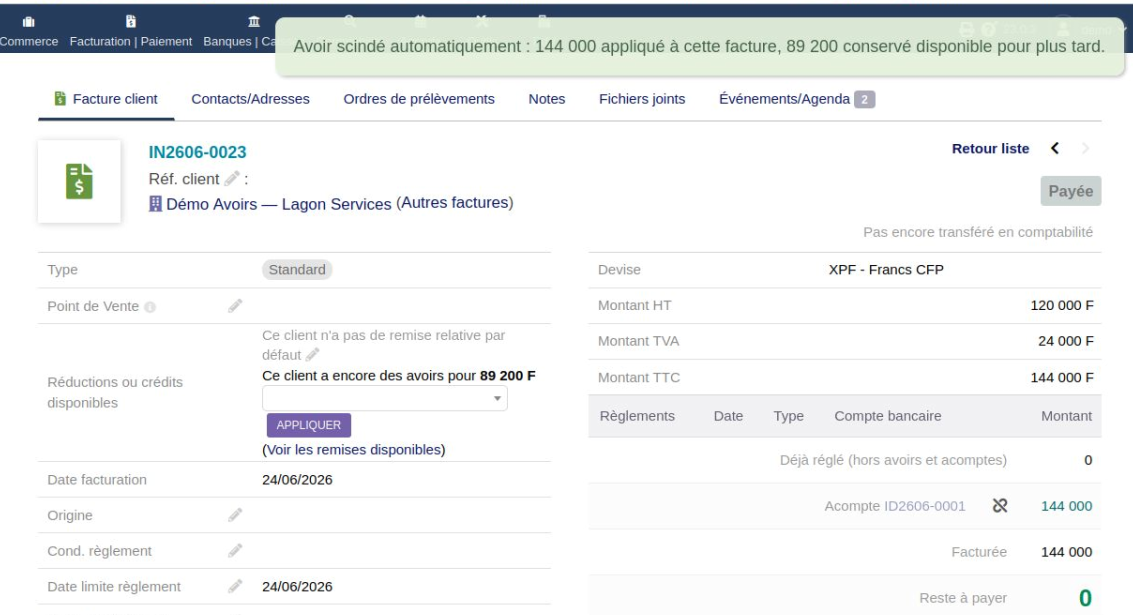The height and width of the screenshot is (615, 1133).
Task: Unlink the Acompte ID2606-0001 credit icon
Action: tap(1000, 506)
